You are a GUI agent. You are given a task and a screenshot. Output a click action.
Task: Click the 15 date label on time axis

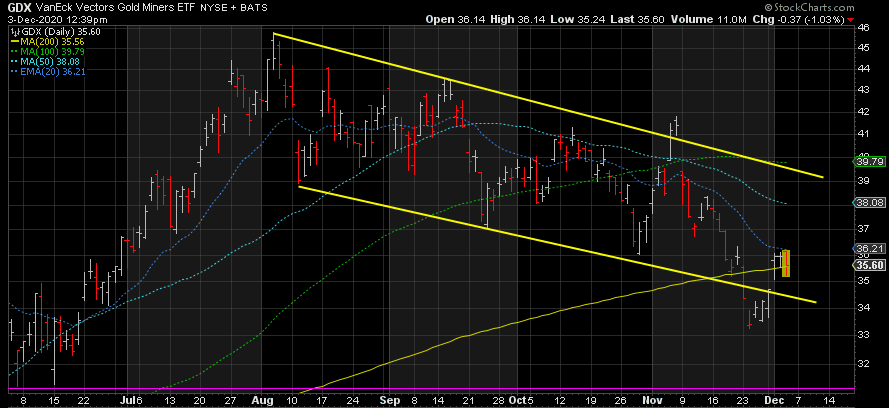tap(53, 400)
